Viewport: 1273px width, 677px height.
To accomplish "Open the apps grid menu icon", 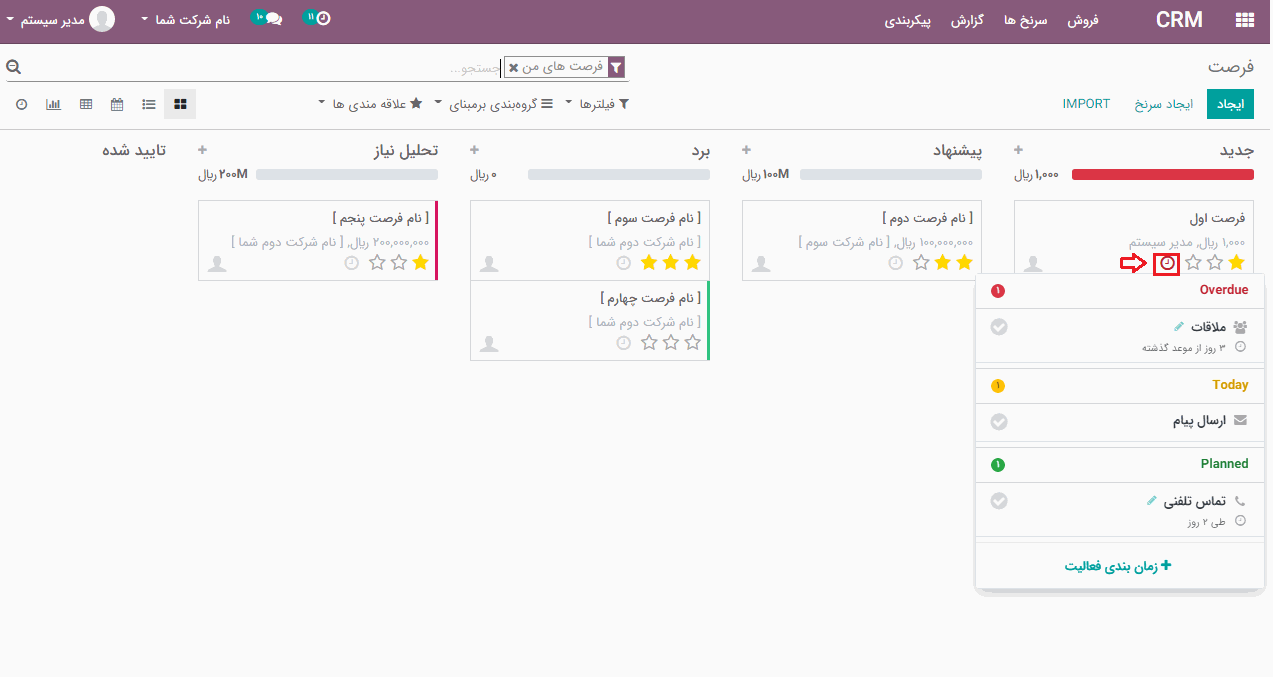I will pyautogui.click(x=1245, y=19).
